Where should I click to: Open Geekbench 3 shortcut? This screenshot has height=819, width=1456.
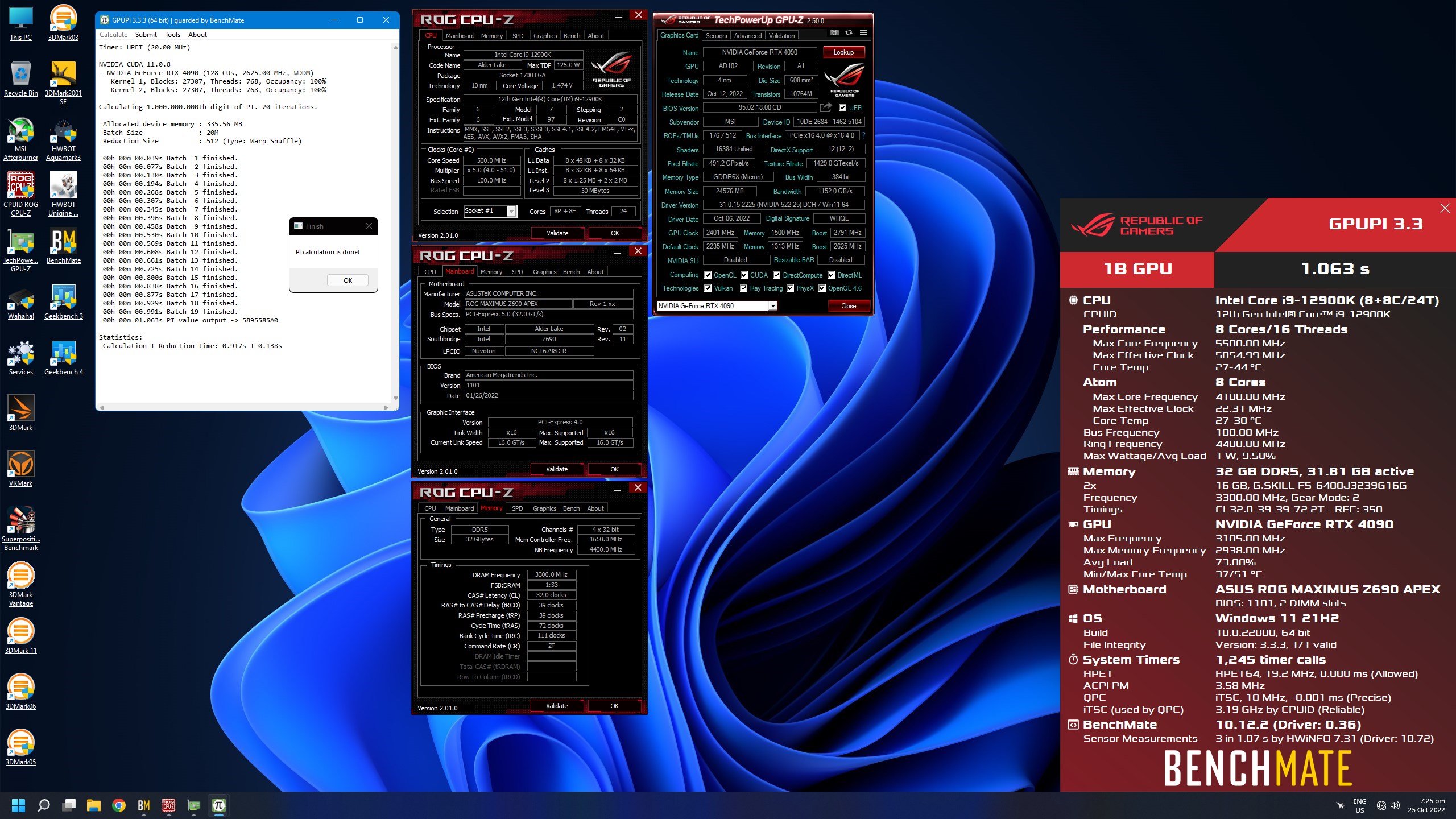coord(63,302)
